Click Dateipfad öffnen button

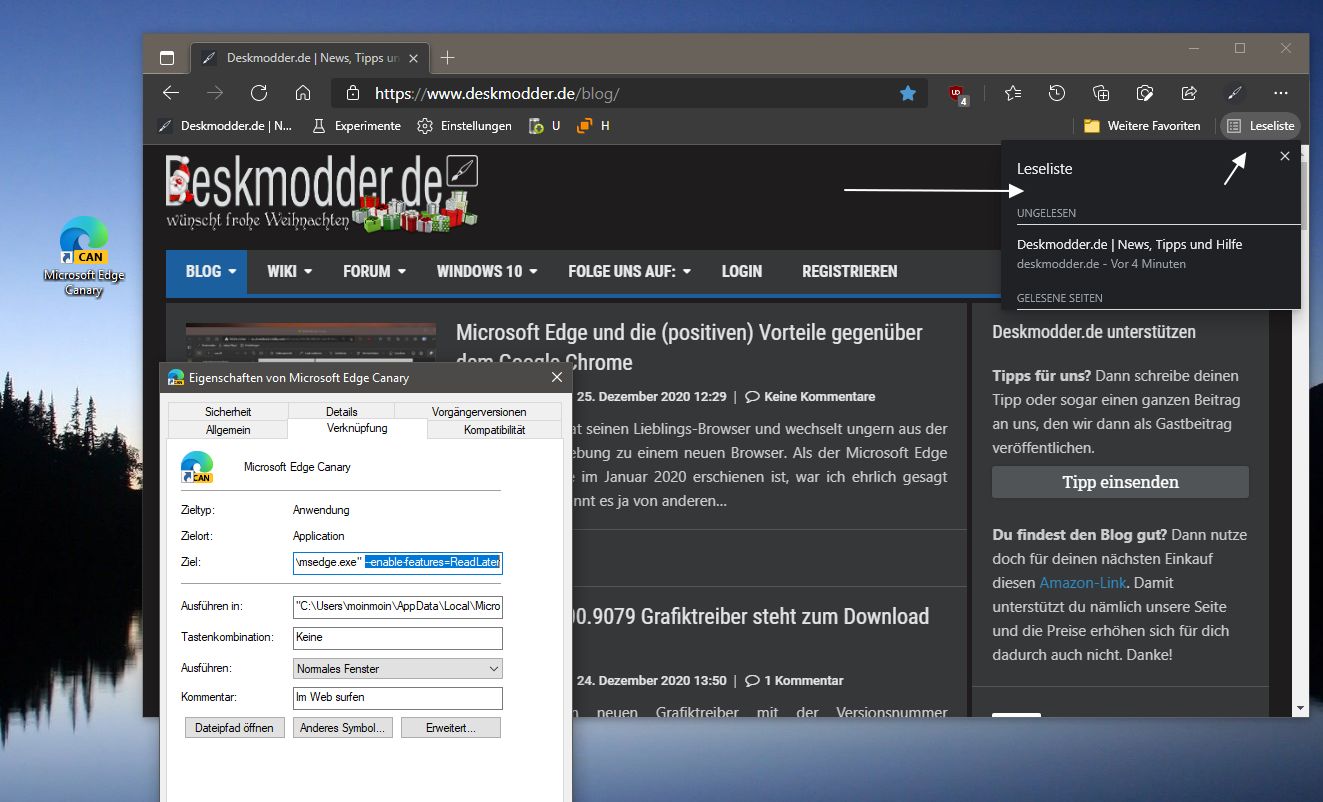pyautogui.click(x=235, y=728)
